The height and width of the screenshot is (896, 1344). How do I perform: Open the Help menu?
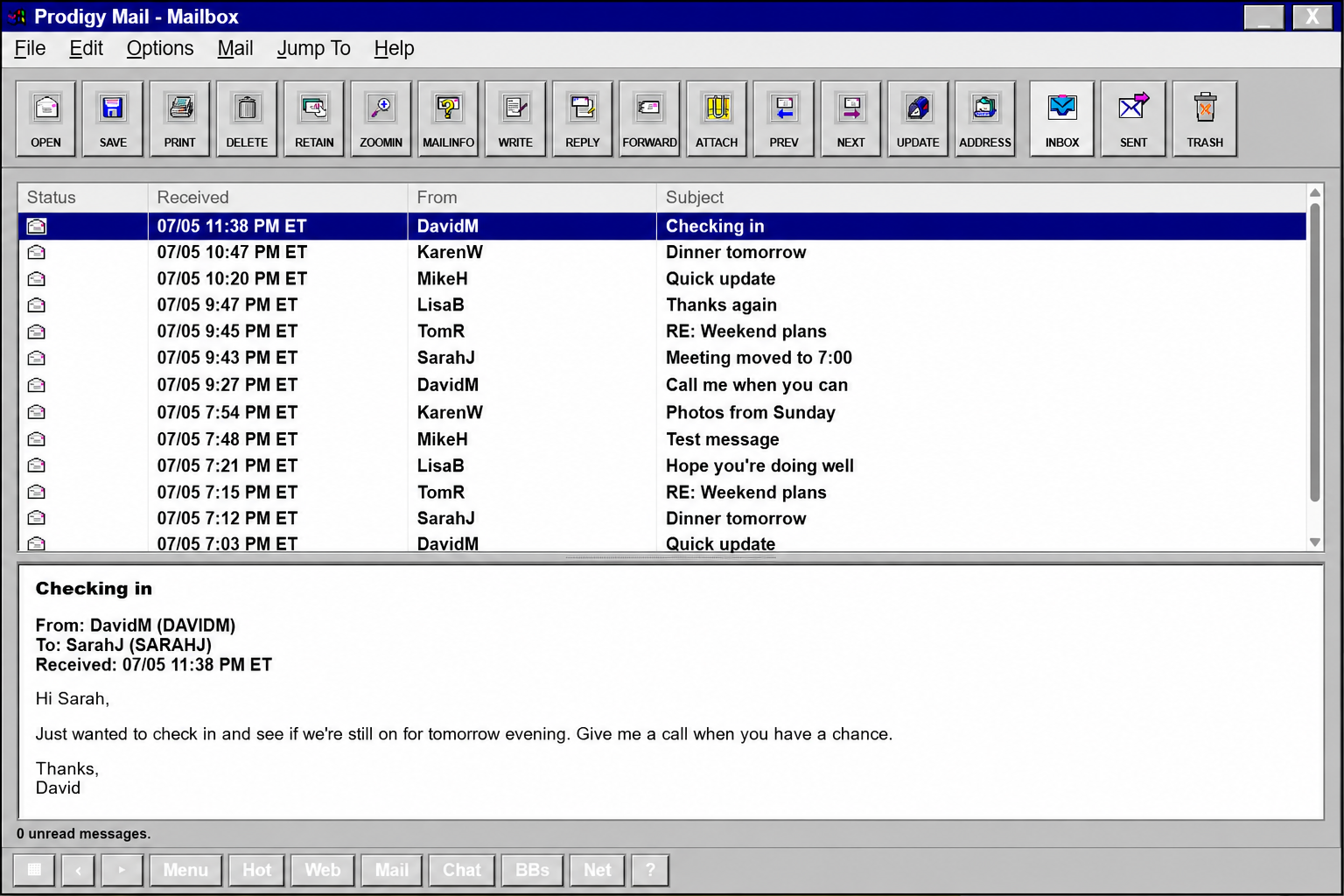[x=394, y=48]
